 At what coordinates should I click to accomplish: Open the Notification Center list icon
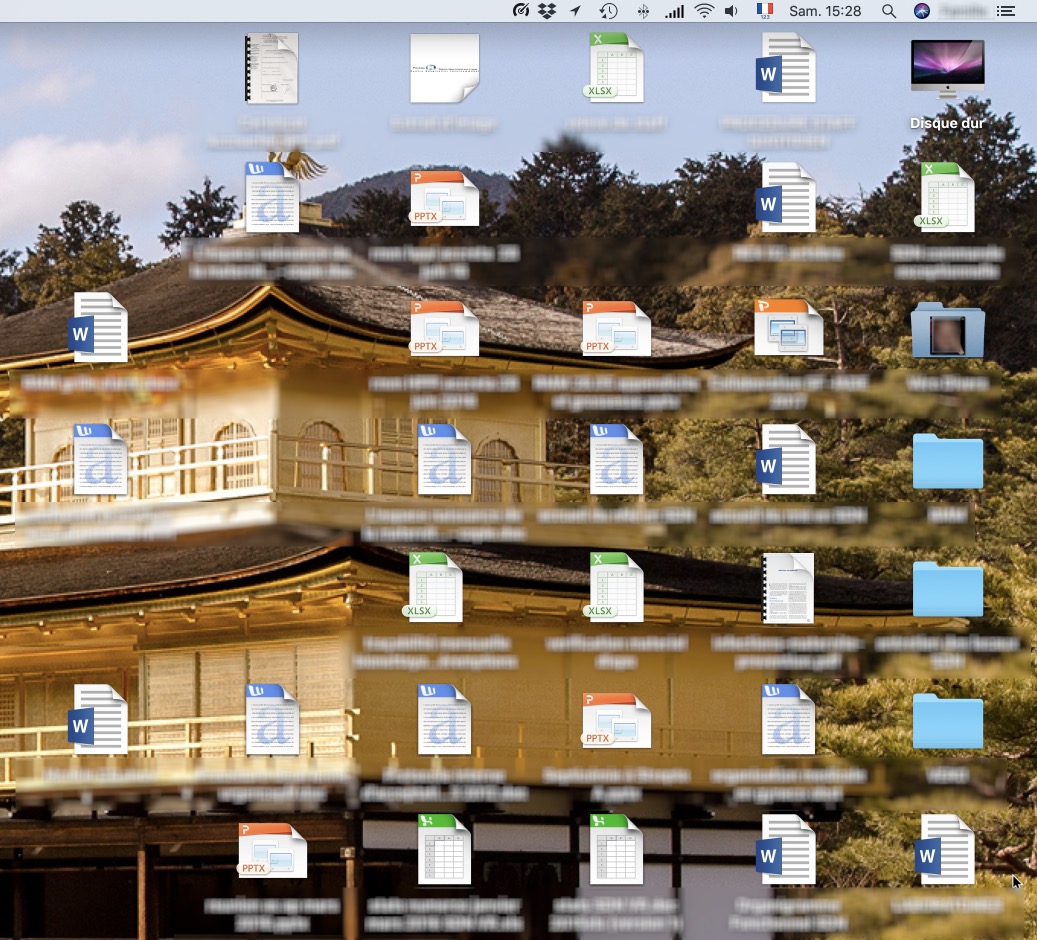[1006, 11]
